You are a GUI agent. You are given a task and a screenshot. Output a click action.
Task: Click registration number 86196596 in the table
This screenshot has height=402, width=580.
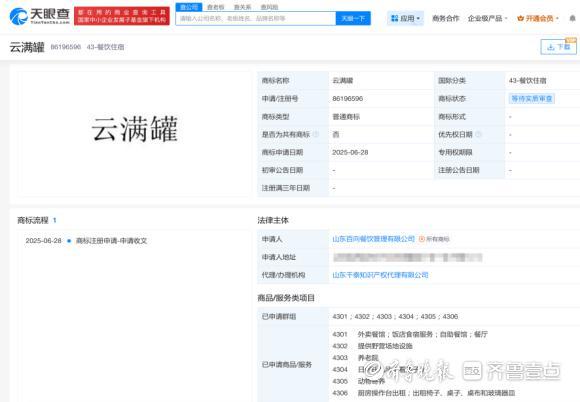[348, 98]
